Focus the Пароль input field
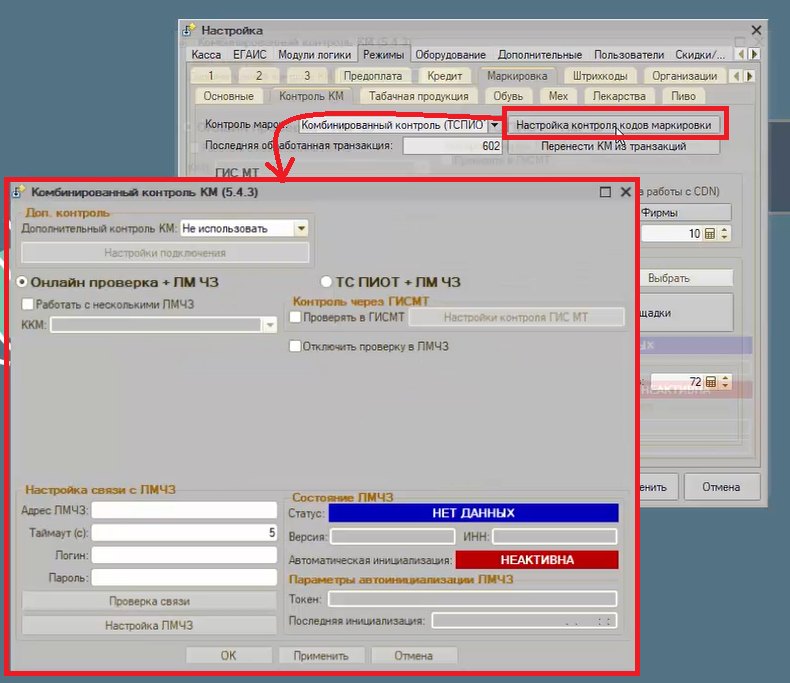This screenshot has width=790, height=683. click(184, 577)
